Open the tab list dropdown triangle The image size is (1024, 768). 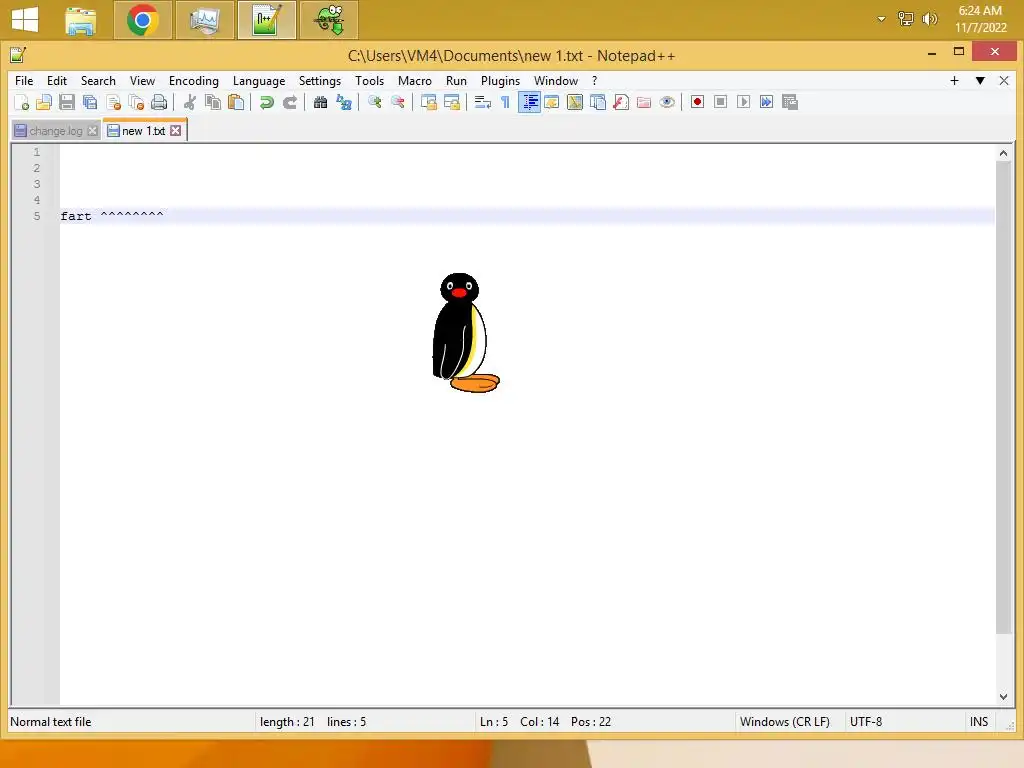tap(980, 80)
